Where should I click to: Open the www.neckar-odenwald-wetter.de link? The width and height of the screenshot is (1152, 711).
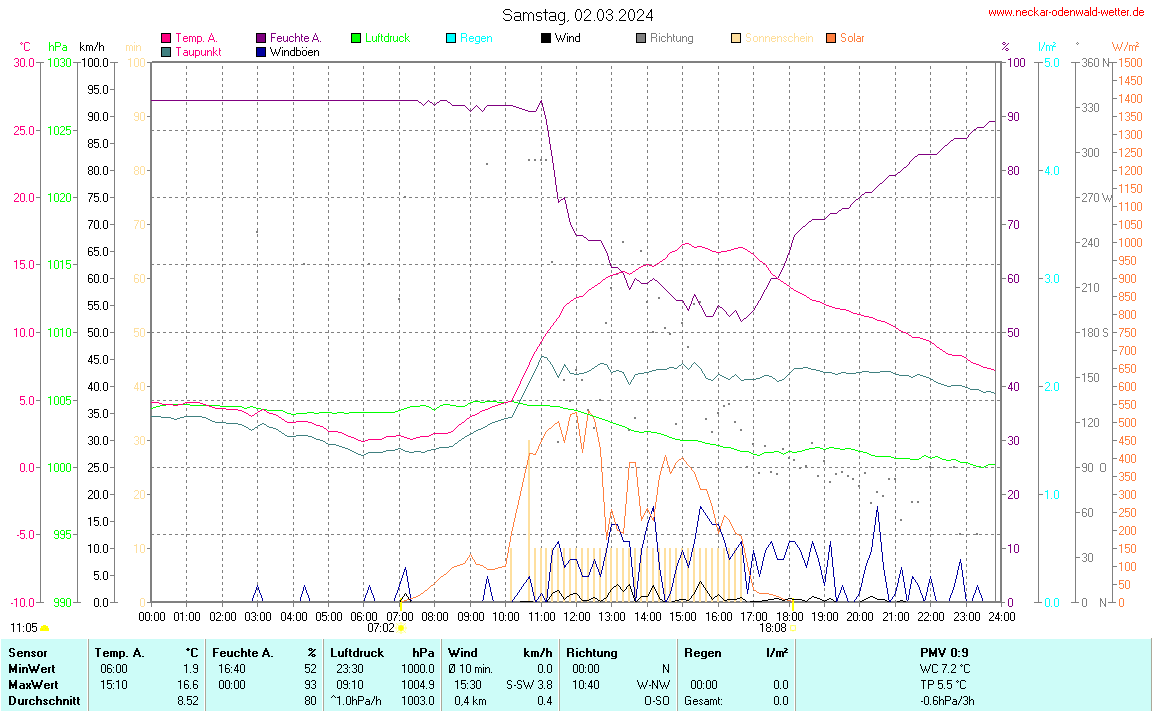[x=1066, y=12]
